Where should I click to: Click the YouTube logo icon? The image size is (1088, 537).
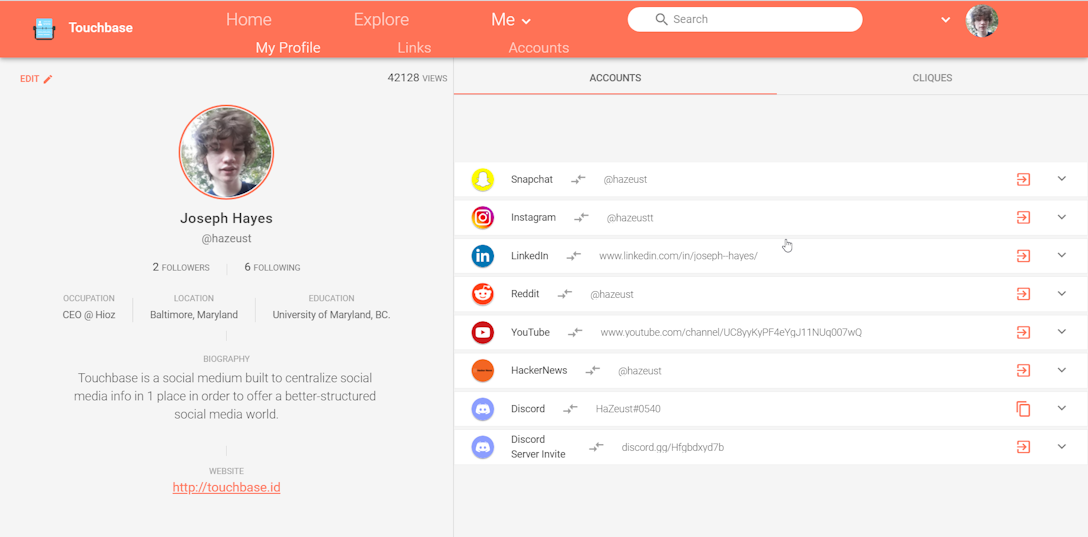coord(483,332)
